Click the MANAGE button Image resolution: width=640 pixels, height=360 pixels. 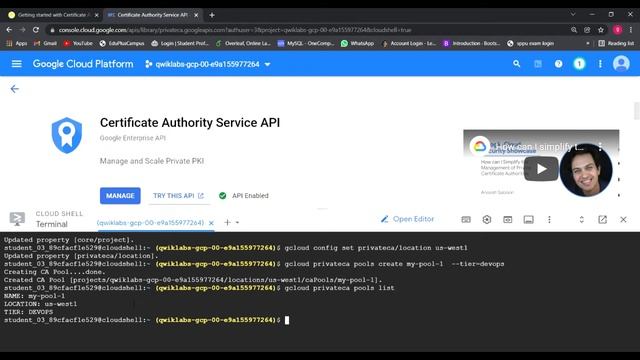[x=120, y=196]
